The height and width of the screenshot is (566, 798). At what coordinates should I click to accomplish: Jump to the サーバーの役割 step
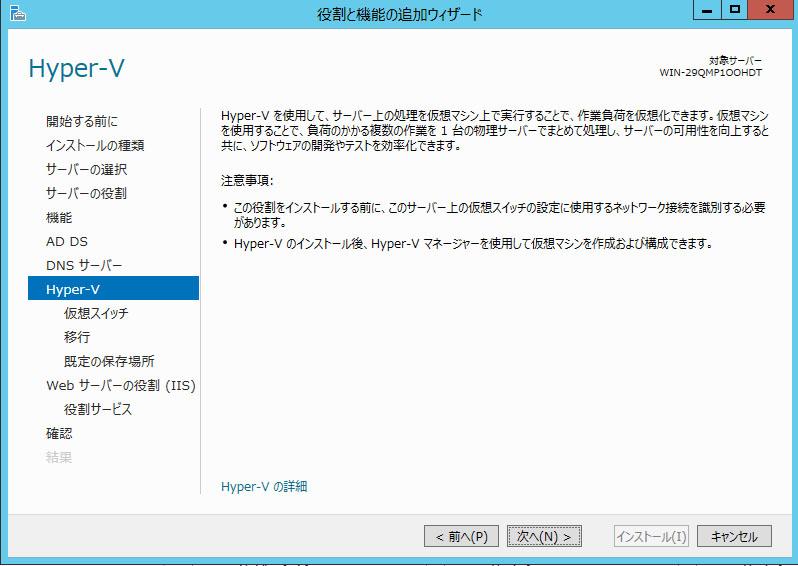[86, 193]
